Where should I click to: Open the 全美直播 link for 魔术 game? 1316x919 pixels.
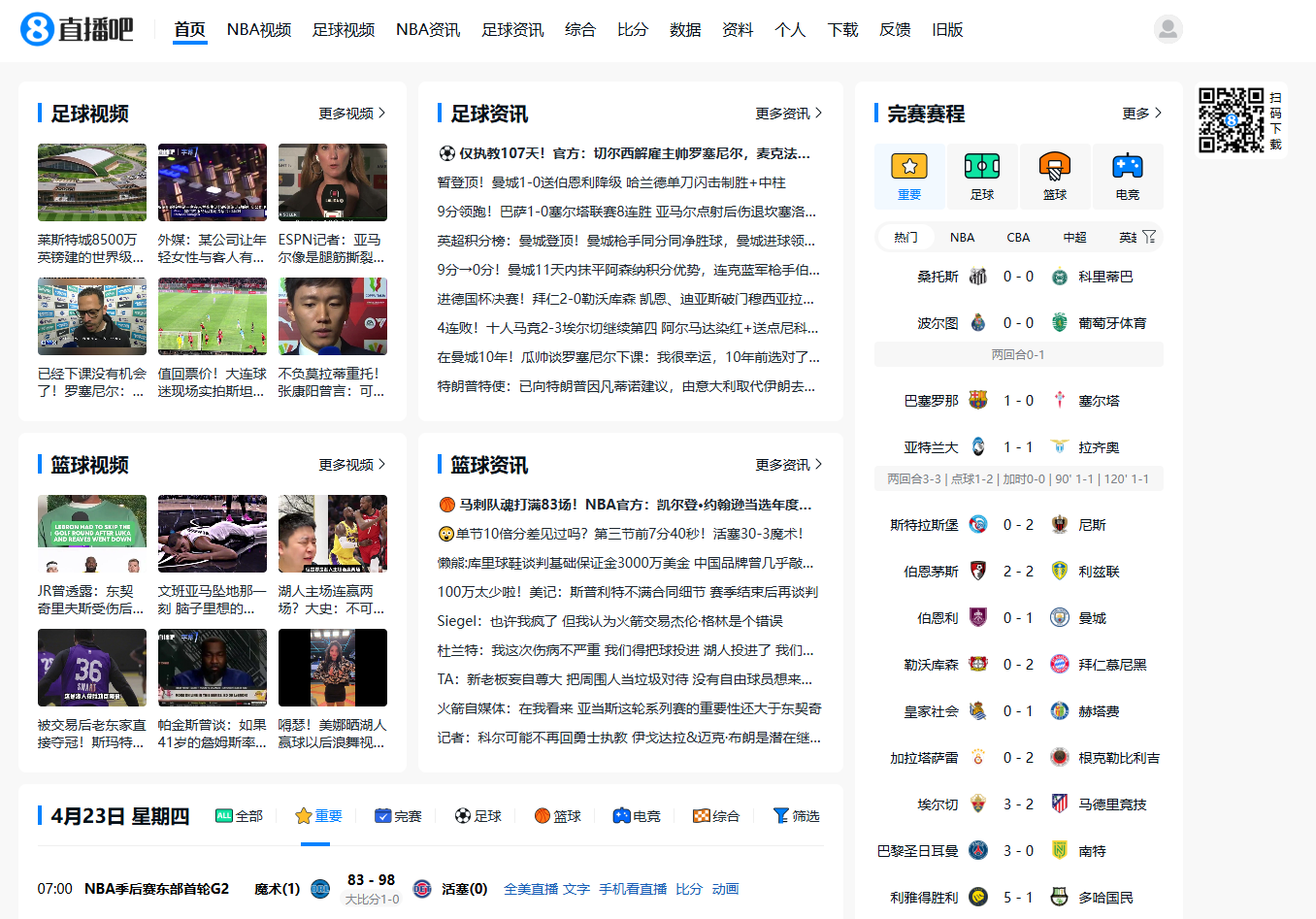point(530,889)
